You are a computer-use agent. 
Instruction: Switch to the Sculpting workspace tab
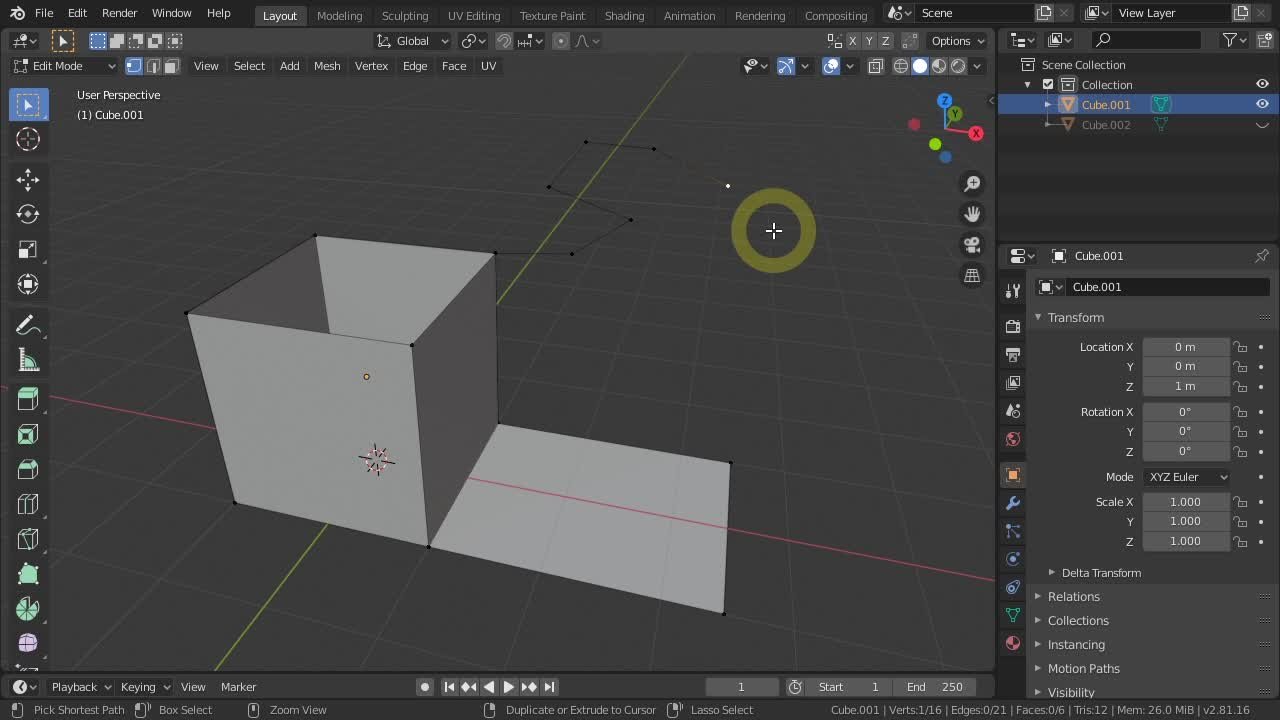pyautogui.click(x=404, y=15)
